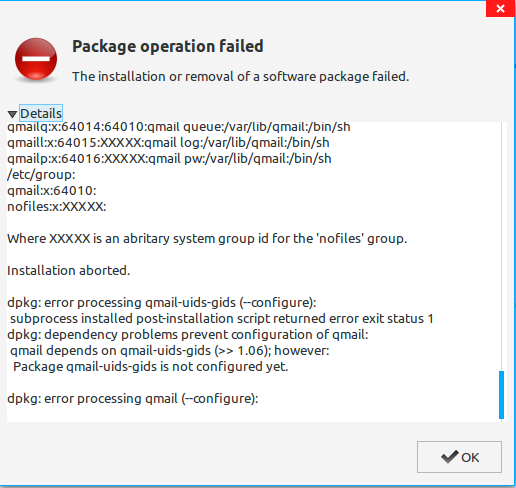Viewport: 516px width, 488px height.
Task: Click 'subprocess installed post-installation script' line
Action: click(x=222, y=319)
